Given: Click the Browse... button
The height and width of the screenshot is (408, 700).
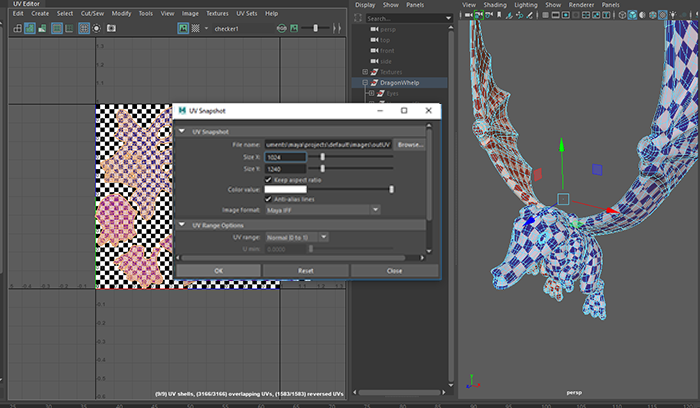Looking at the screenshot, I should 410,145.
